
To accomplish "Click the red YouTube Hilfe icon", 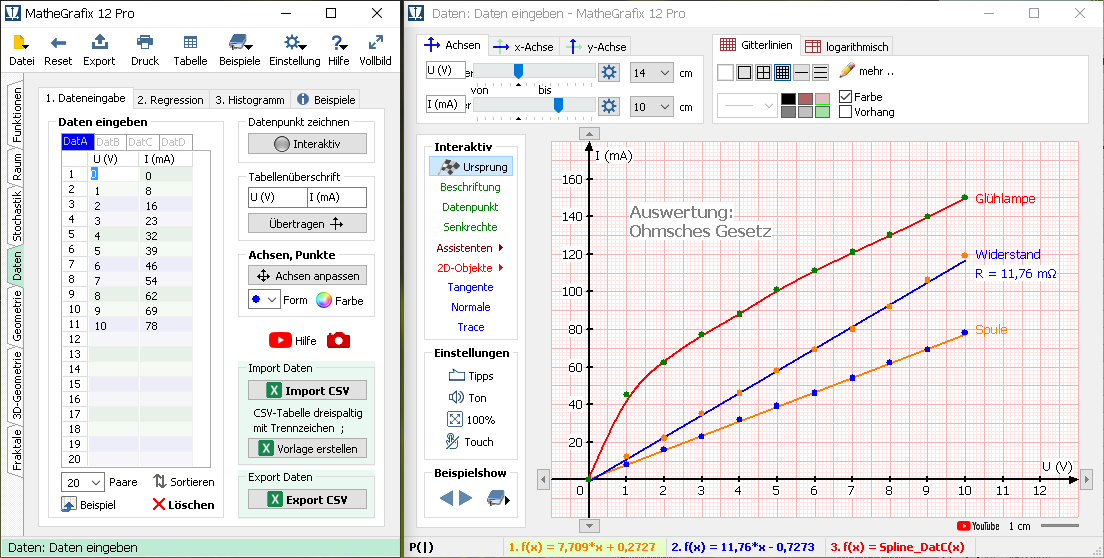I will click(280, 341).
